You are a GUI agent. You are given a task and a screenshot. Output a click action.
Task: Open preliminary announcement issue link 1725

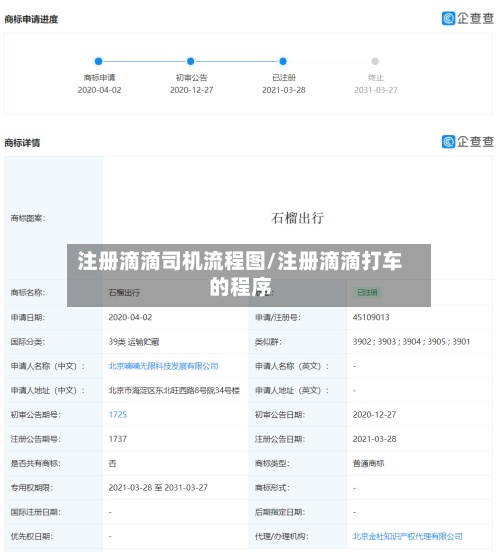click(118, 415)
